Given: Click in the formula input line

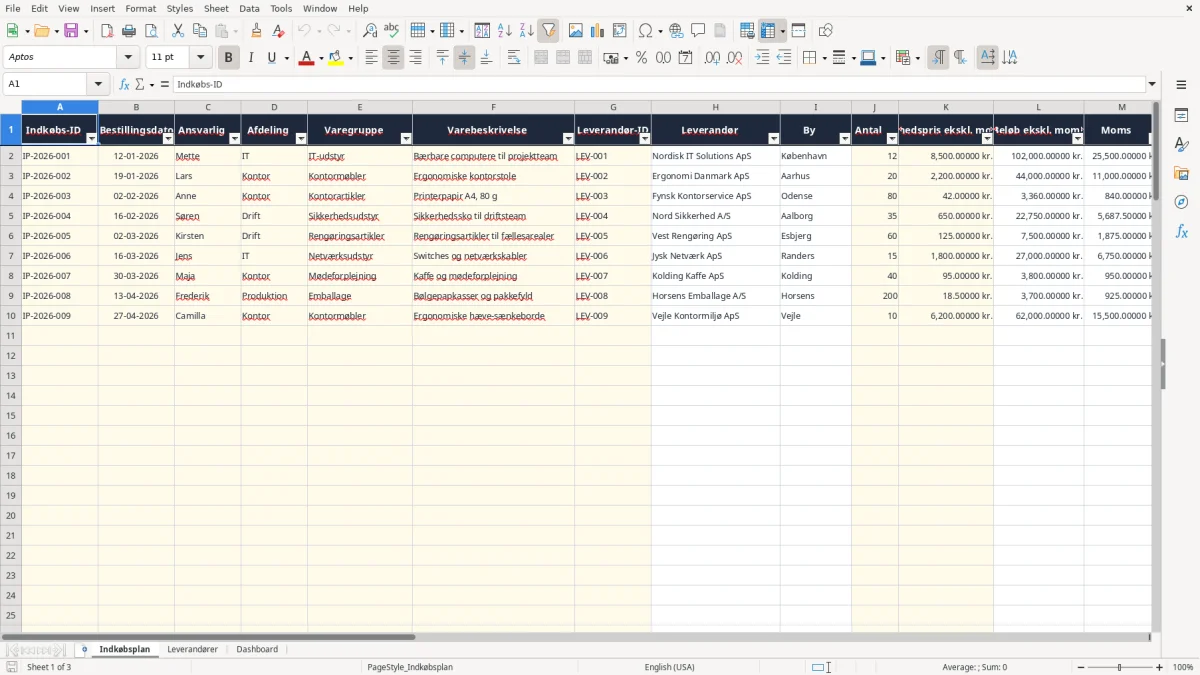Looking at the screenshot, I should [x=658, y=84].
